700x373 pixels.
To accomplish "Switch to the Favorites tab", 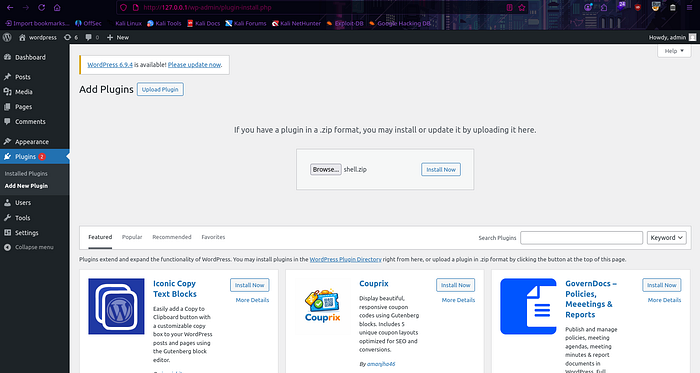I will (x=213, y=237).
